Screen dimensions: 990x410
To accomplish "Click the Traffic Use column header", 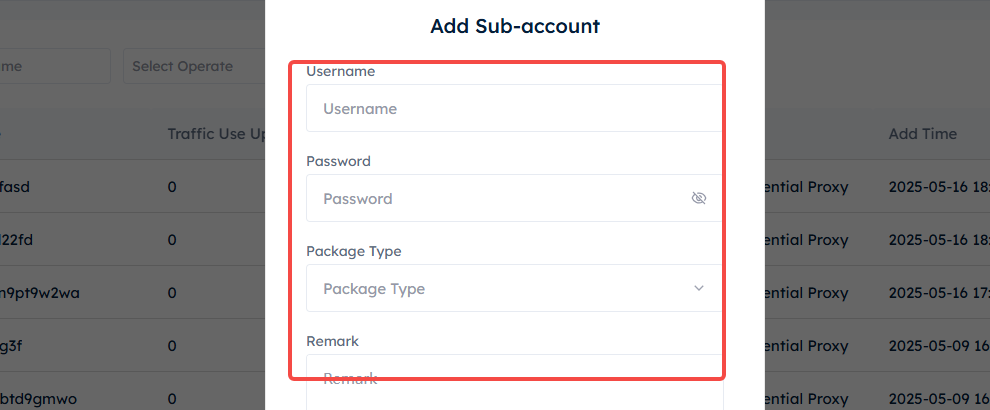I will pos(216,134).
